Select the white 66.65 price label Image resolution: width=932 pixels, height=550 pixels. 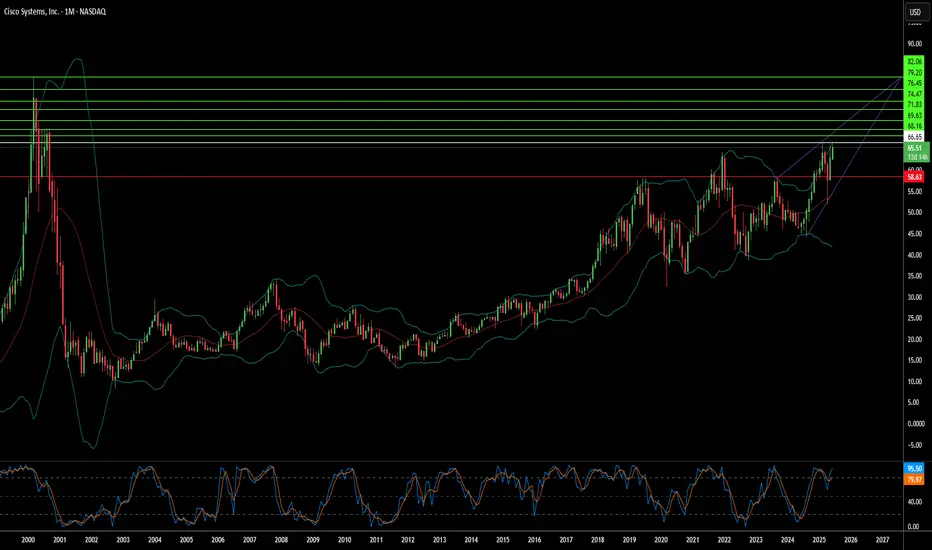click(914, 137)
